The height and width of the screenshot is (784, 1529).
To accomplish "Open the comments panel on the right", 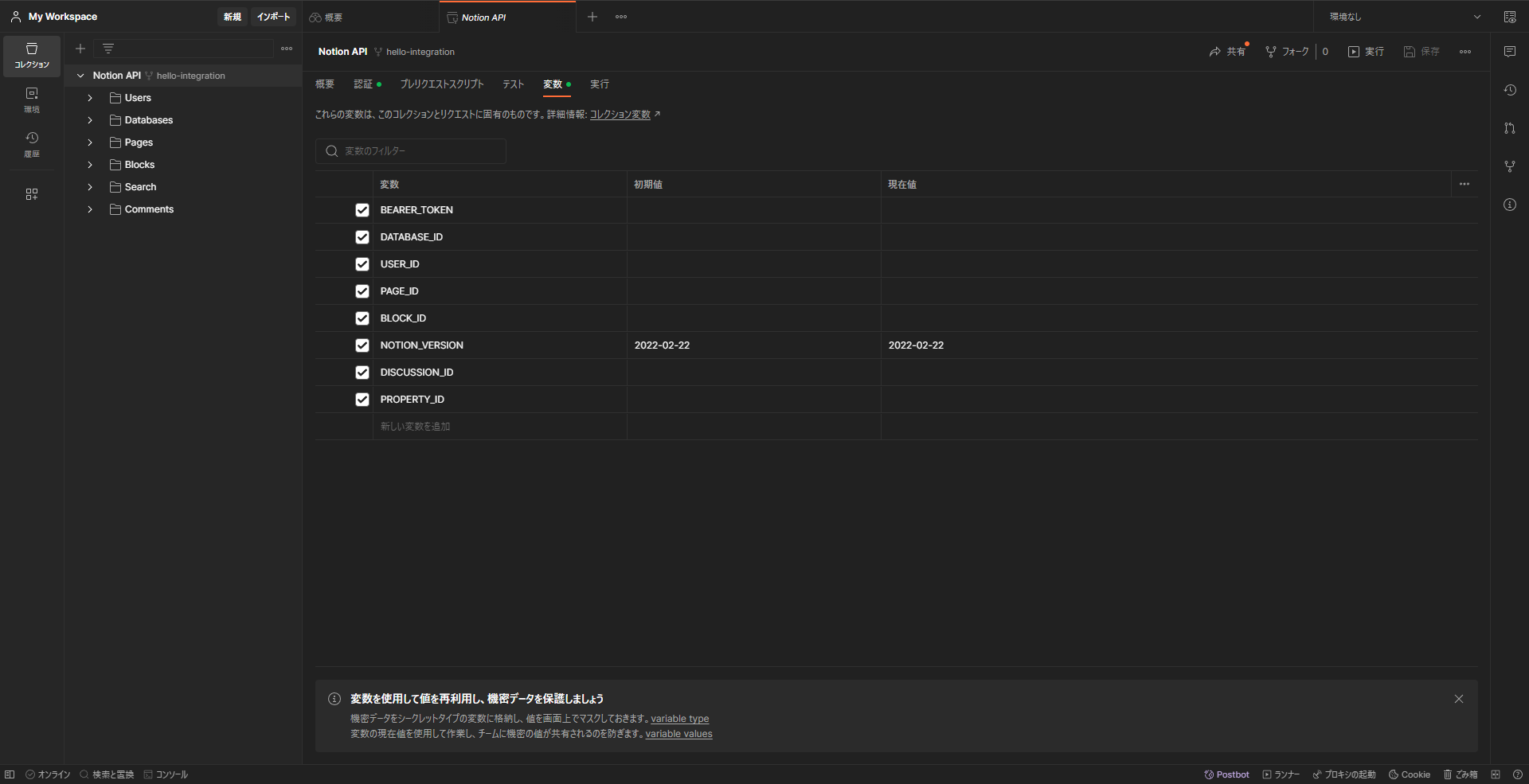I will [1510, 51].
